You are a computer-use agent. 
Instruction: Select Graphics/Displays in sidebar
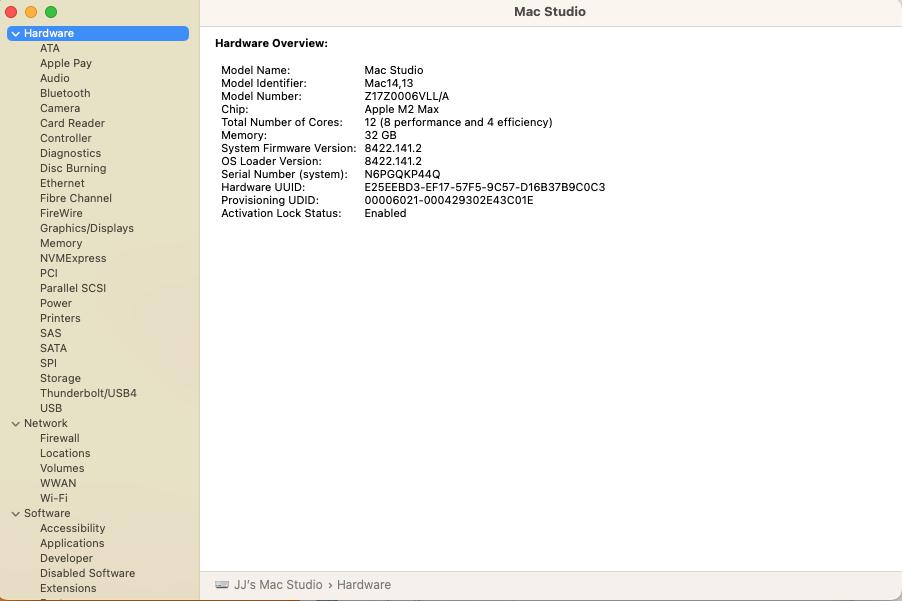[87, 228]
